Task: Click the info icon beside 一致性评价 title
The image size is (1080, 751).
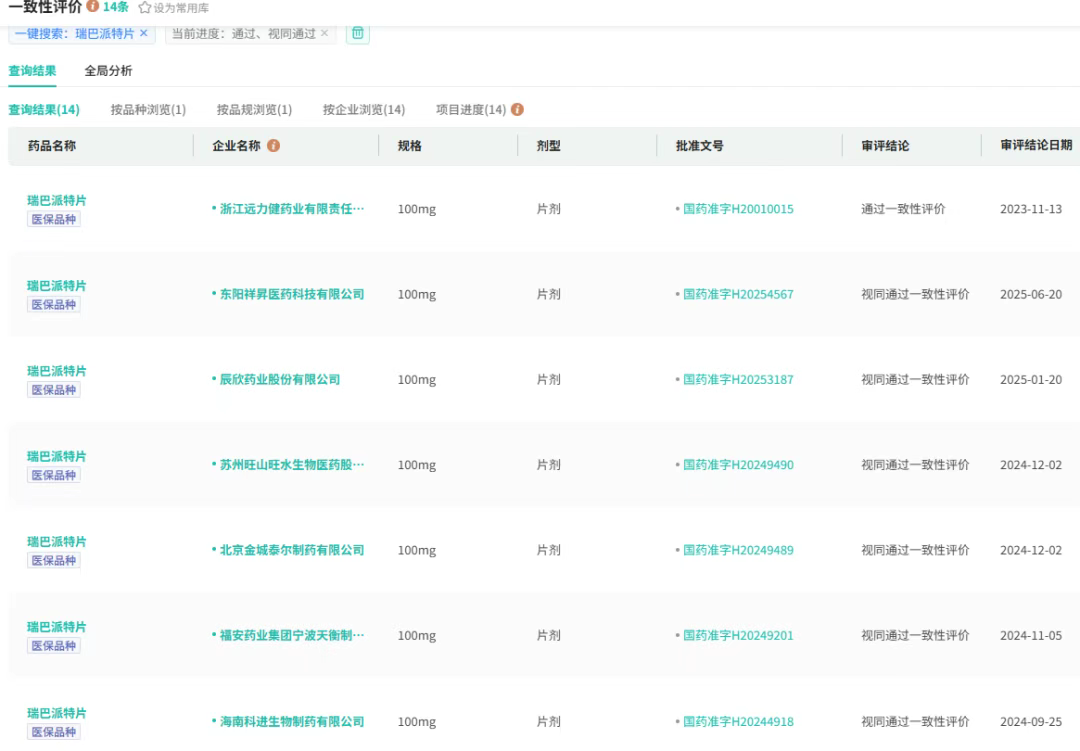Action: (92, 6)
